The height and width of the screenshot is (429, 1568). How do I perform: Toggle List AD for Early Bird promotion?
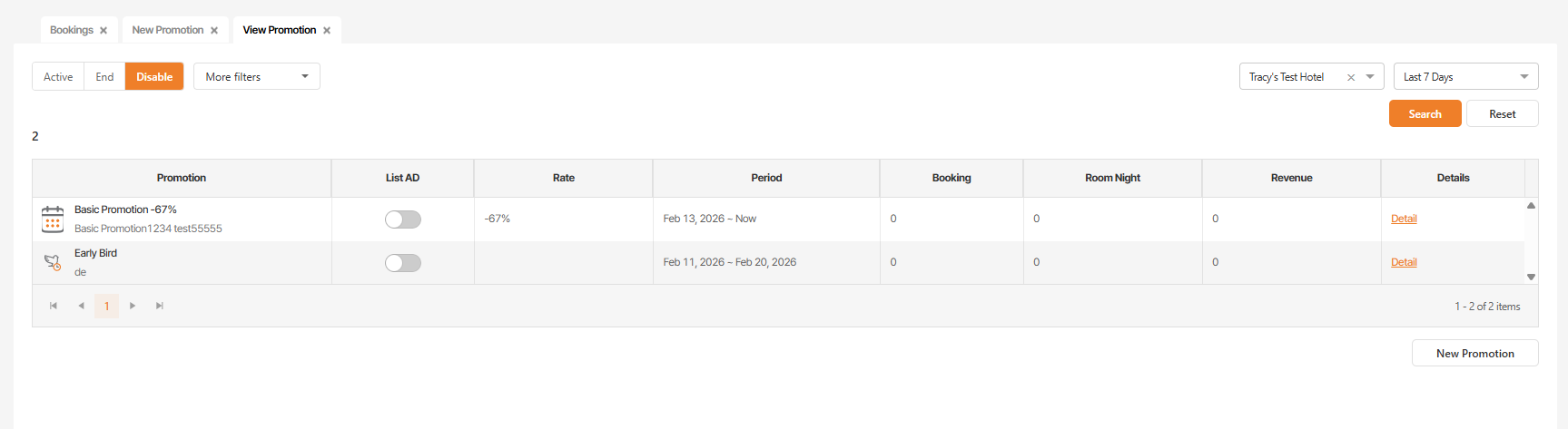tap(402, 263)
